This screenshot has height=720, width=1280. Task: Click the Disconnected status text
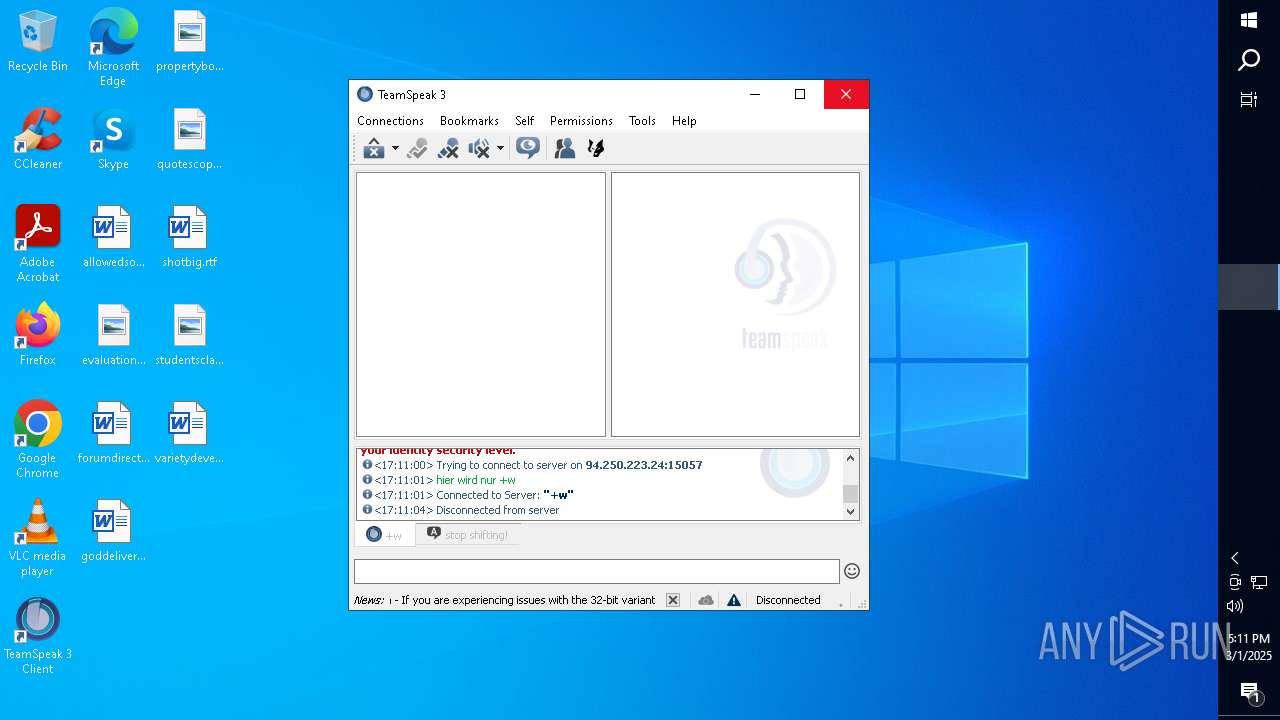(788, 600)
